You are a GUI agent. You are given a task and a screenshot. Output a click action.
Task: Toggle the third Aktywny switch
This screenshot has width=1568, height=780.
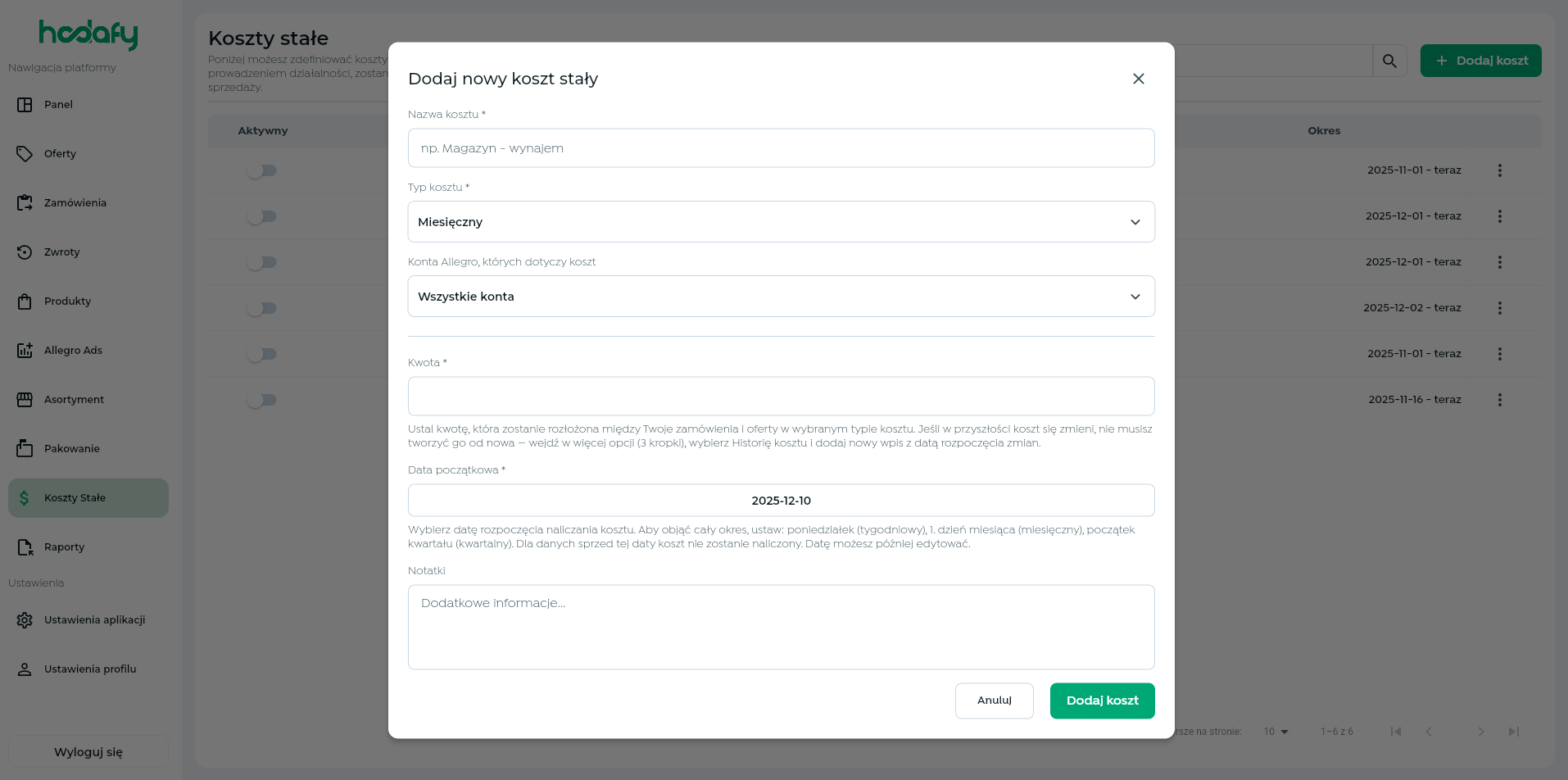[x=262, y=262]
